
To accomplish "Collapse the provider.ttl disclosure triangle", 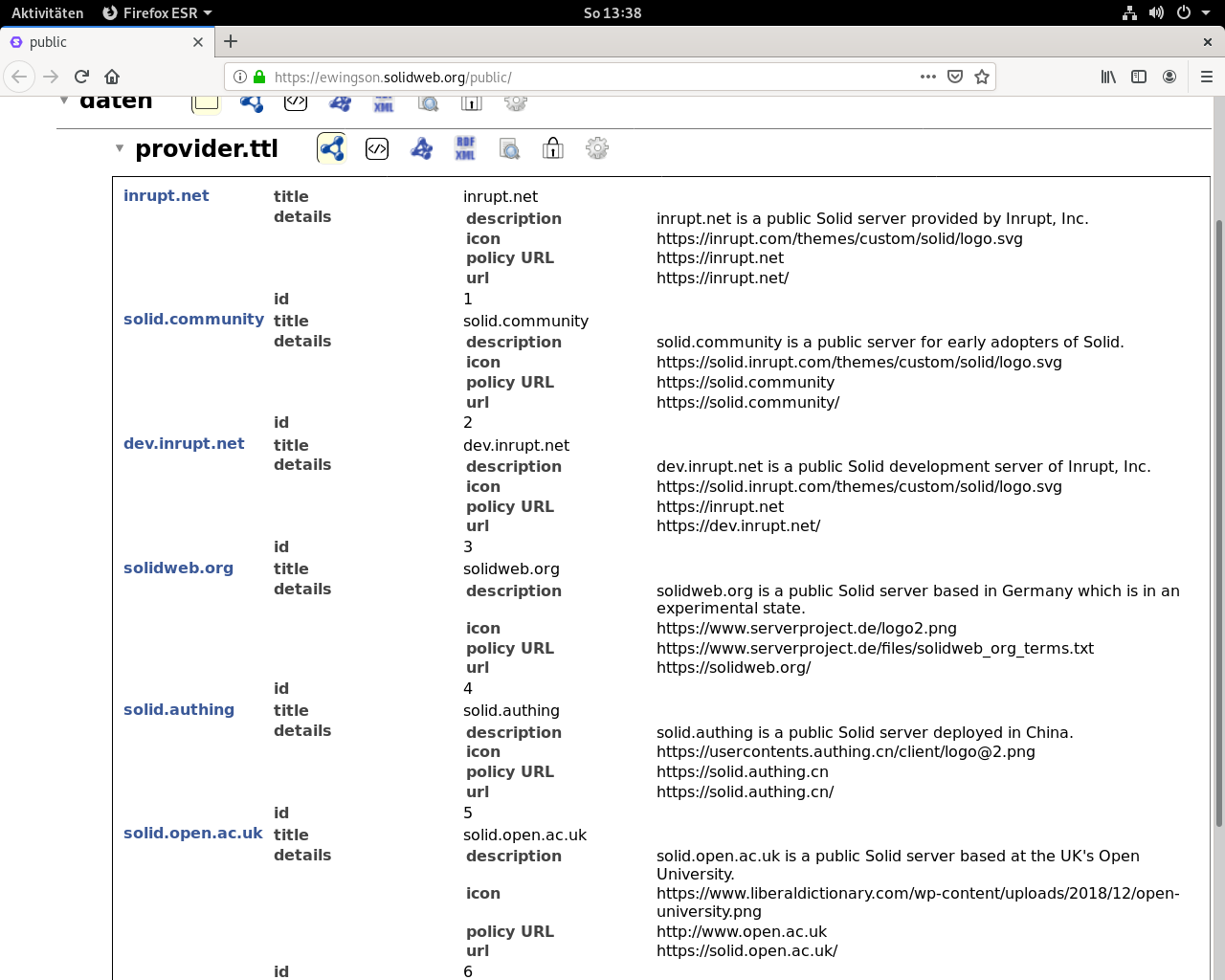I will click(x=120, y=148).
